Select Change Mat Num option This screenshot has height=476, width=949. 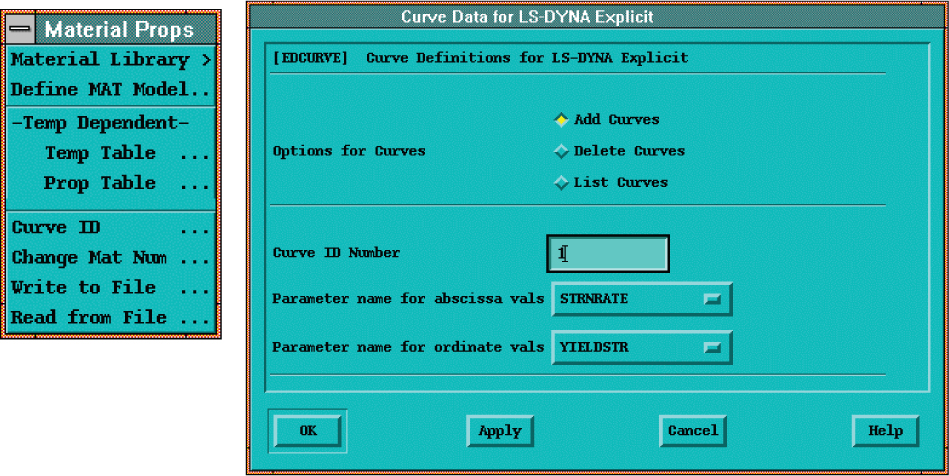(x=111, y=257)
